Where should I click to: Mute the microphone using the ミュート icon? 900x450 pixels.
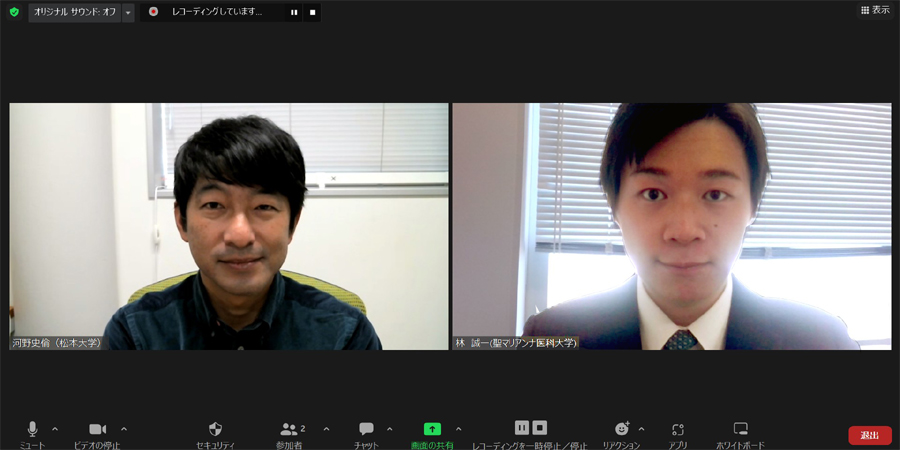(x=32, y=429)
